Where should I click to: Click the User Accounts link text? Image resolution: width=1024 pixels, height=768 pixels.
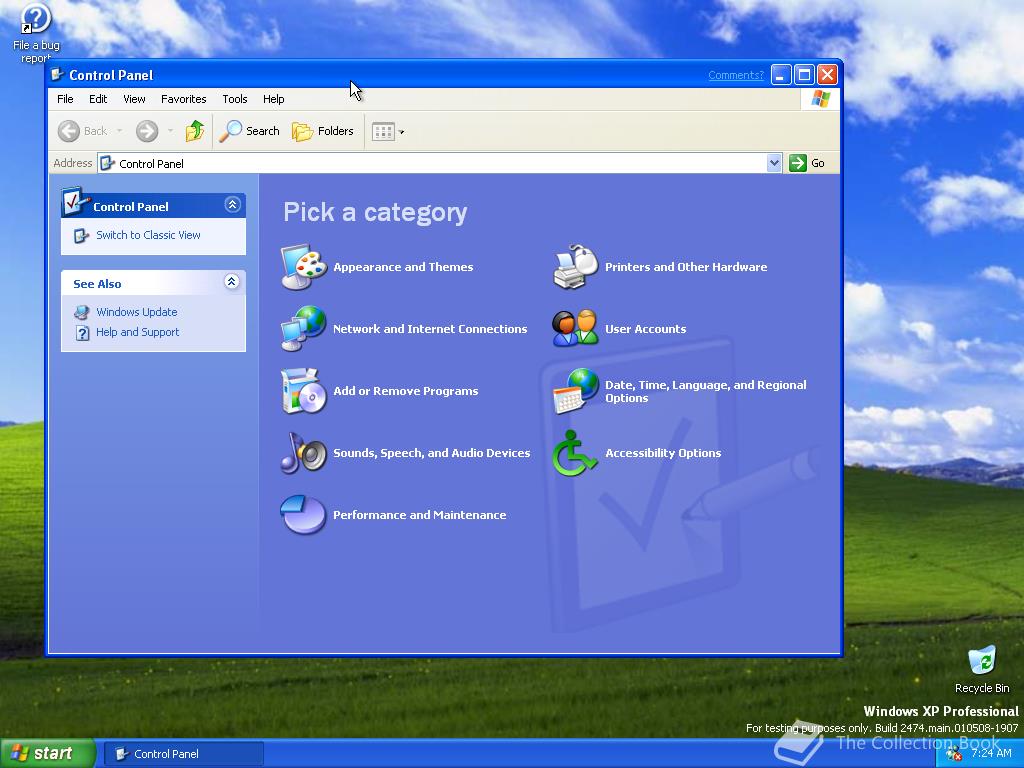click(645, 328)
